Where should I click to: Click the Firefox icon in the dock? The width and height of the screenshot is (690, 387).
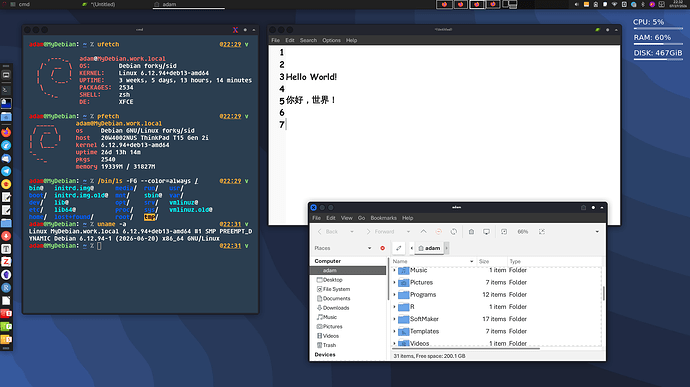pos(6,132)
